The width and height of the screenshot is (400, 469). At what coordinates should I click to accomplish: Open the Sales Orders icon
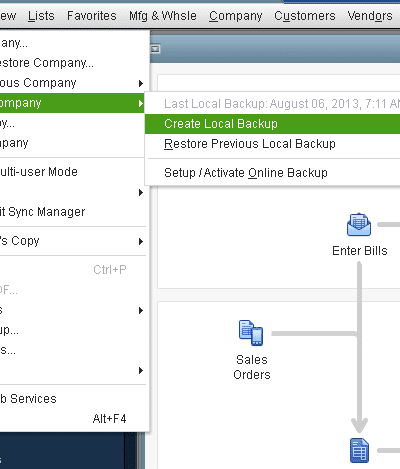point(251,333)
